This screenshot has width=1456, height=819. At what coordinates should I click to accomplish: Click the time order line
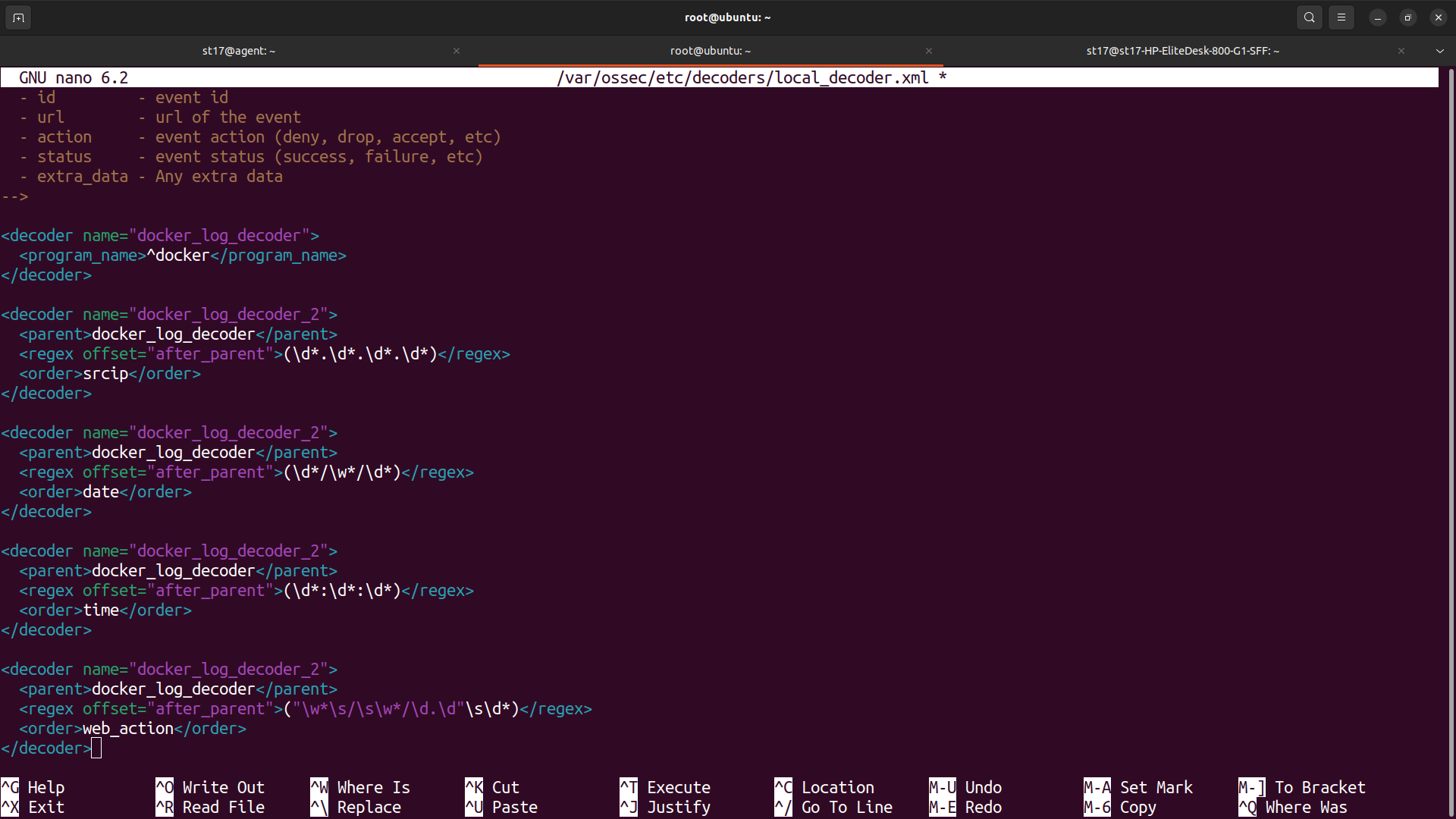click(105, 610)
